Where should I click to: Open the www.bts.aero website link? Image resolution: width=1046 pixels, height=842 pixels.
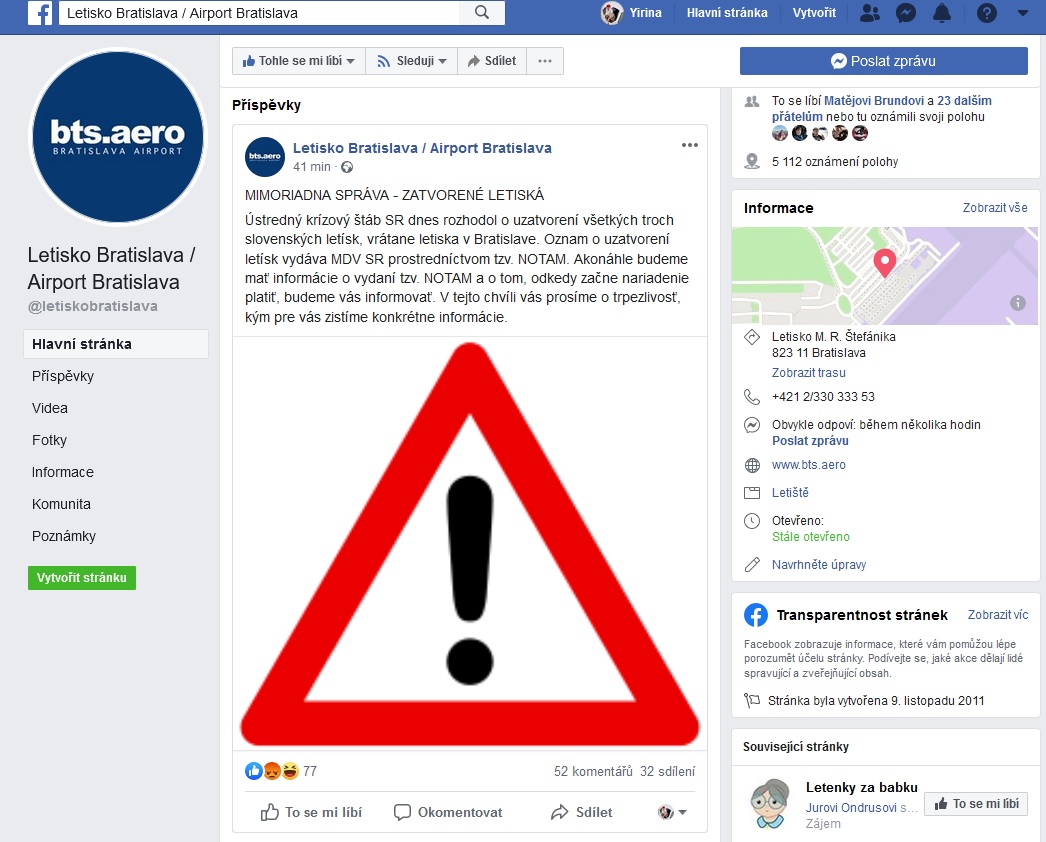tap(809, 465)
